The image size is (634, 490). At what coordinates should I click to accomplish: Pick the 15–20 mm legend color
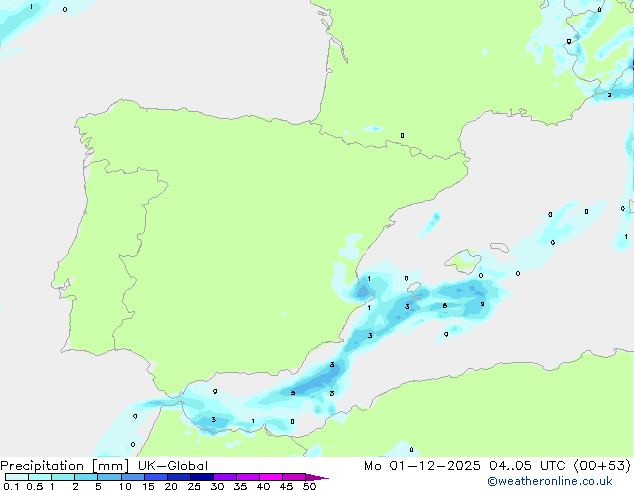156,477
